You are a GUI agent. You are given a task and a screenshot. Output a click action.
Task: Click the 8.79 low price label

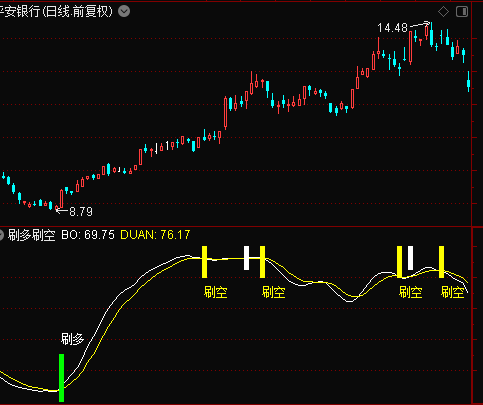click(81, 212)
